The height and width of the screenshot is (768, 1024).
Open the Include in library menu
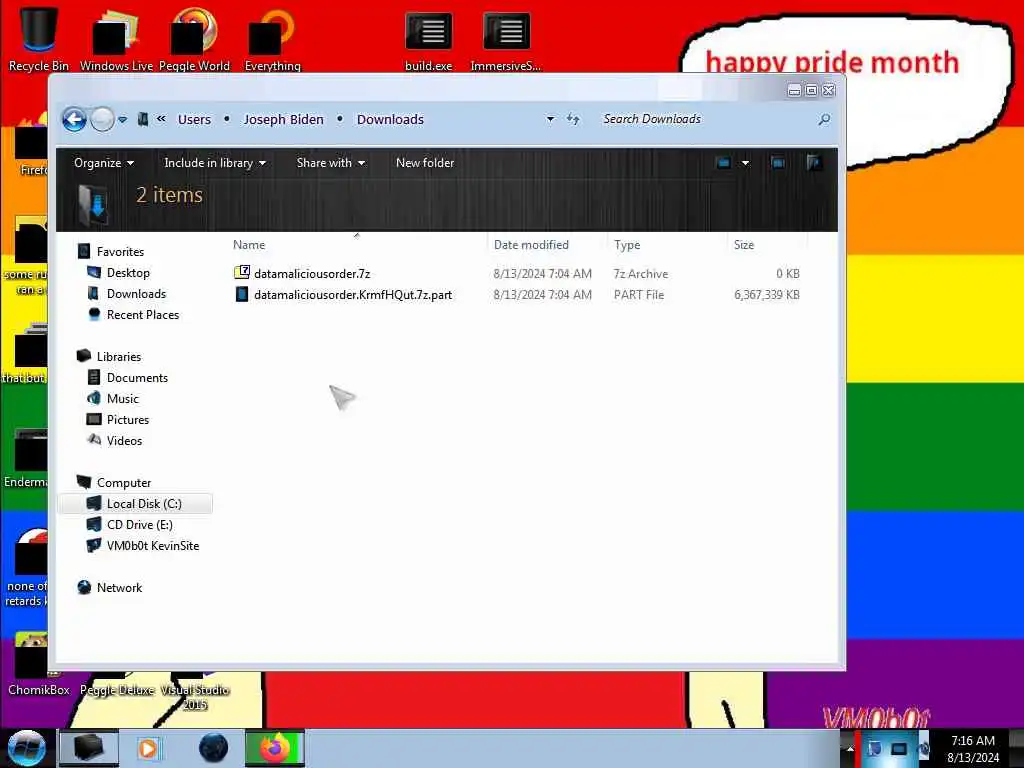215,163
